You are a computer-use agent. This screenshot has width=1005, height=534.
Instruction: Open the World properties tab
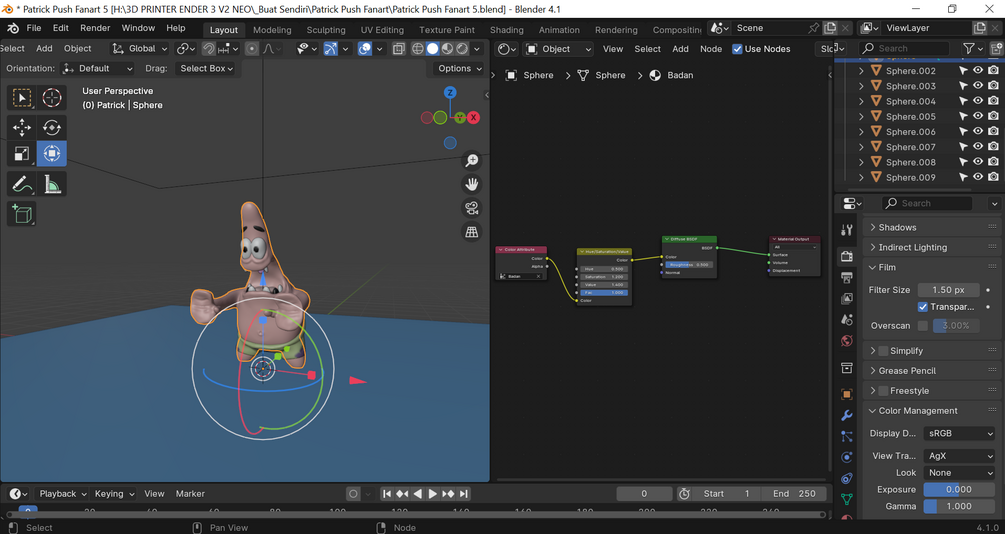point(847,341)
